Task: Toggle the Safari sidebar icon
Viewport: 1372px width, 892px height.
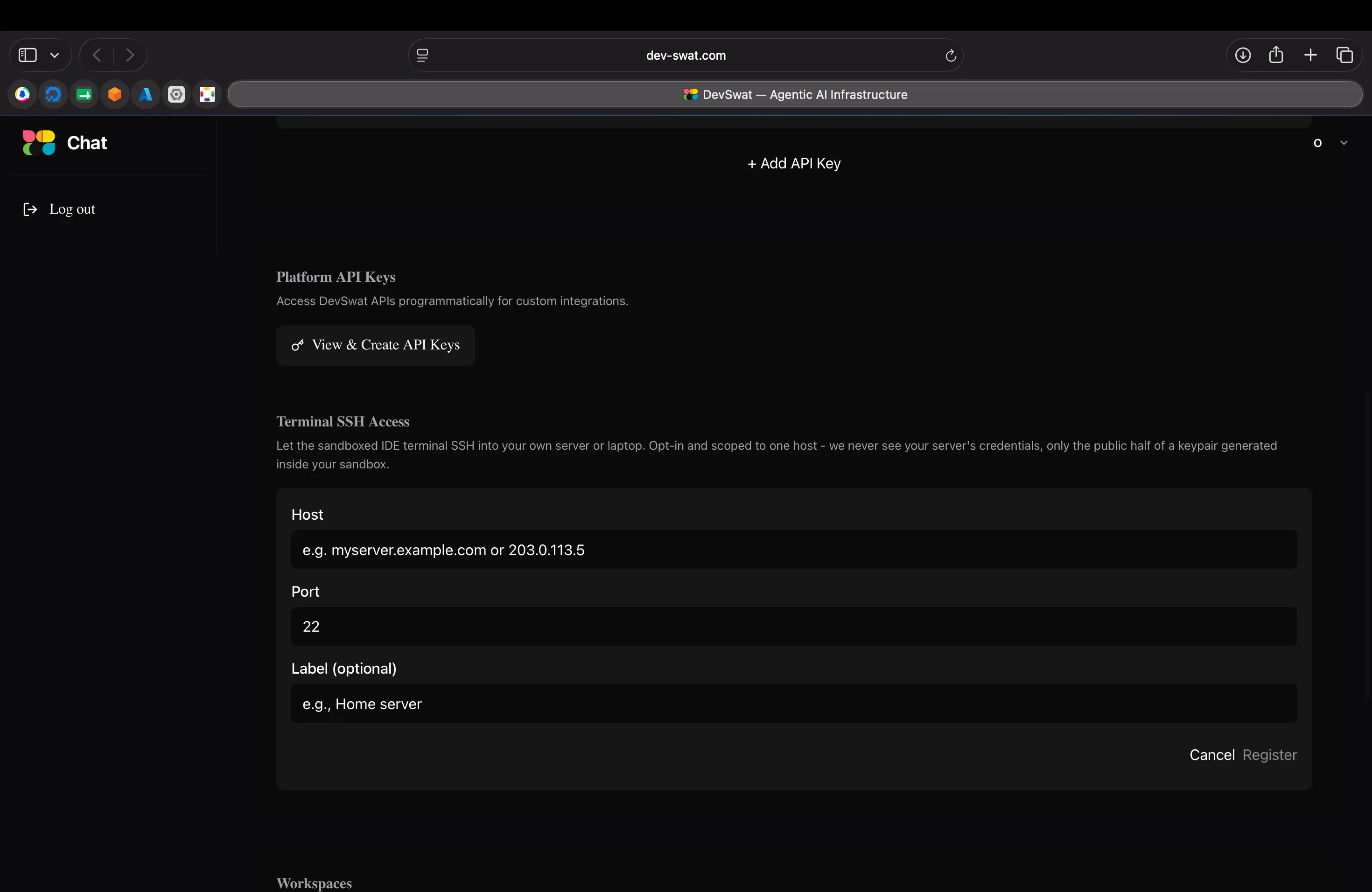Action: [x=28, y=56]
